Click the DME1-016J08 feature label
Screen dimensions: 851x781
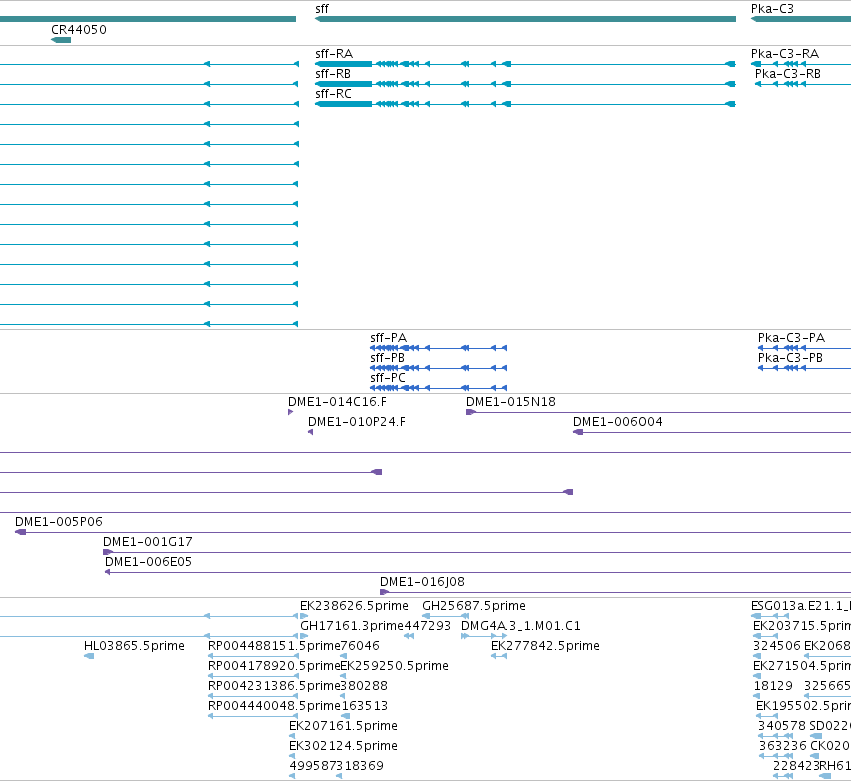click(x=422, y=582)
